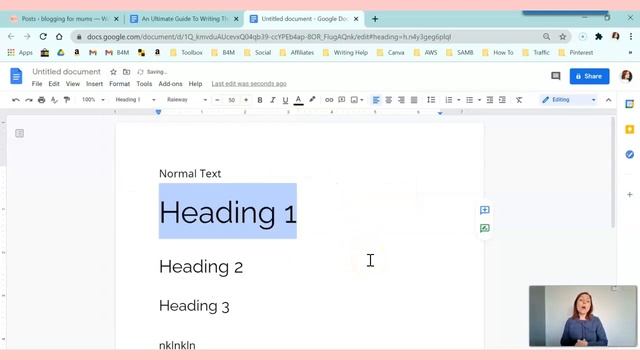The image size is (640, 360).
Task: Toggle underline formatting
Action: (285, 100)
